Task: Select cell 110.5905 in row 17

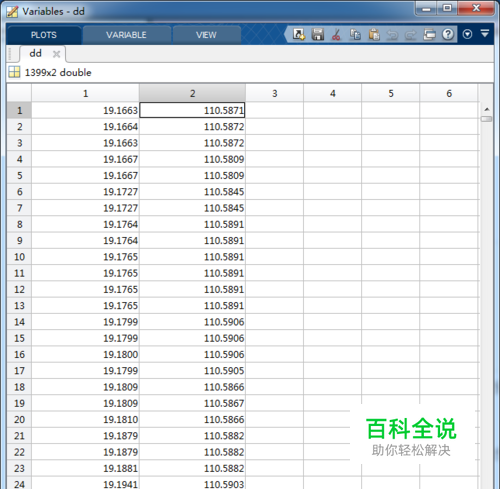Action: pyautogui.click(x=192, y=371)
